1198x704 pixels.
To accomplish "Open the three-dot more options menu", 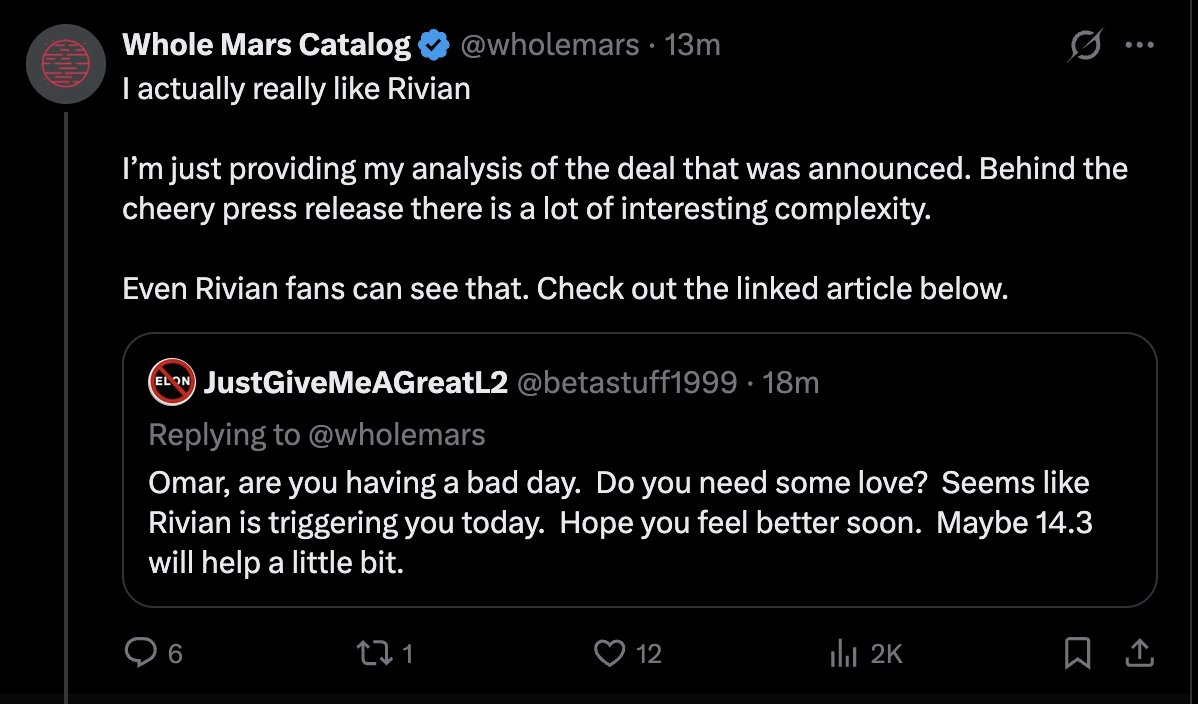I will click(1140, 46).
